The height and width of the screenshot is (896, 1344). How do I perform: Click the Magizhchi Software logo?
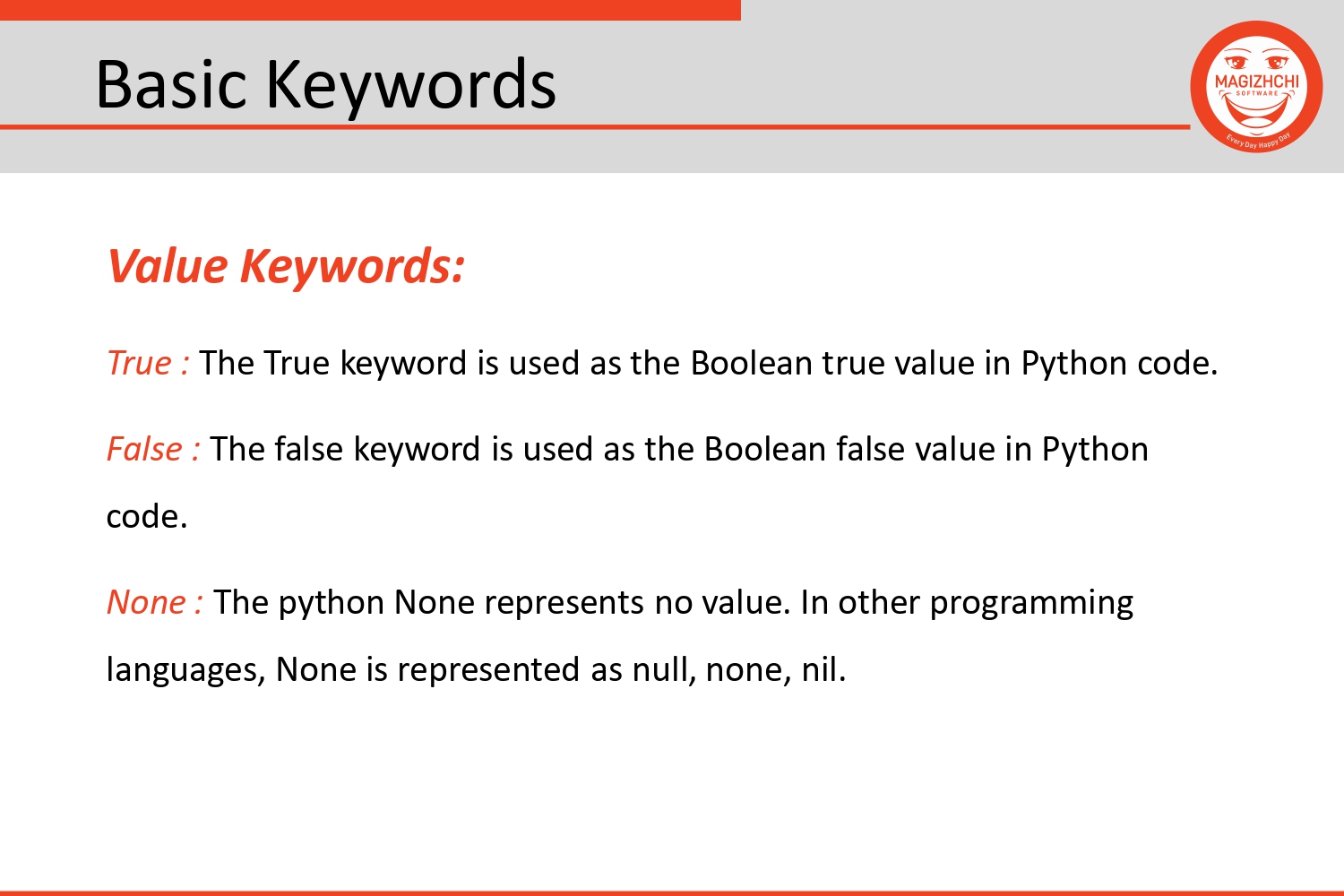1256,87
